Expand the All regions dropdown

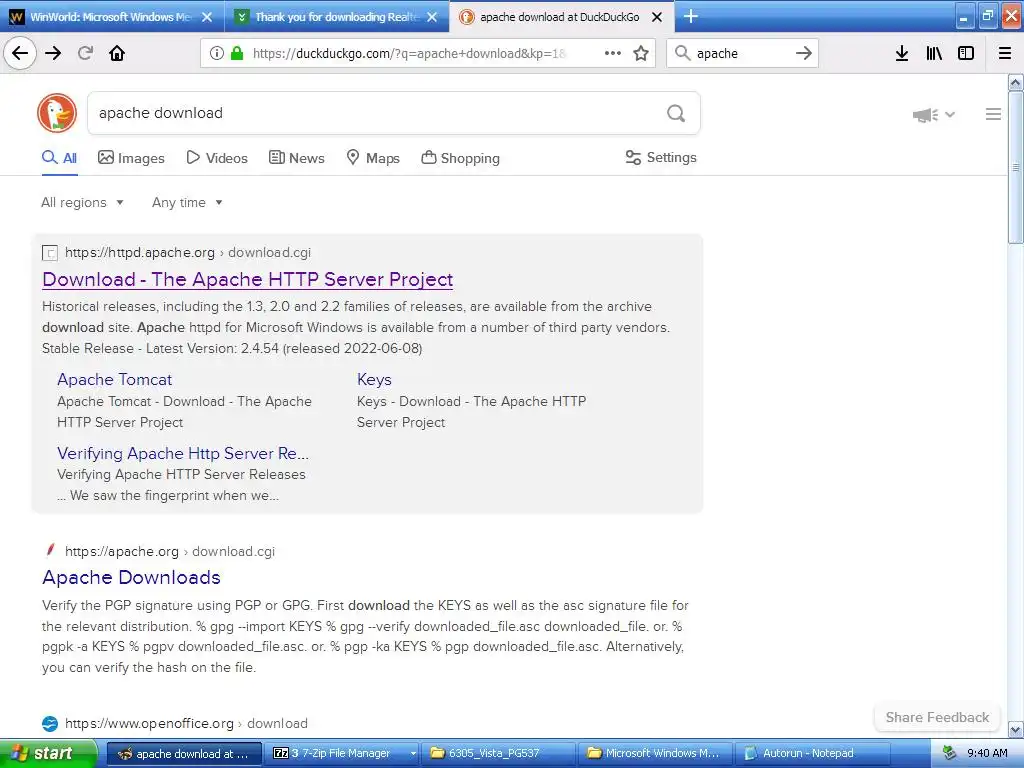(x=82, y=202)
